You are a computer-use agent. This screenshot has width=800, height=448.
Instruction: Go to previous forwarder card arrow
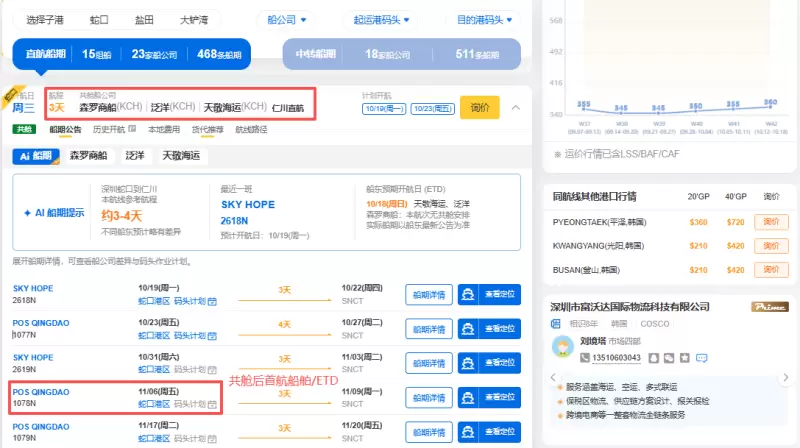[553, 378]
